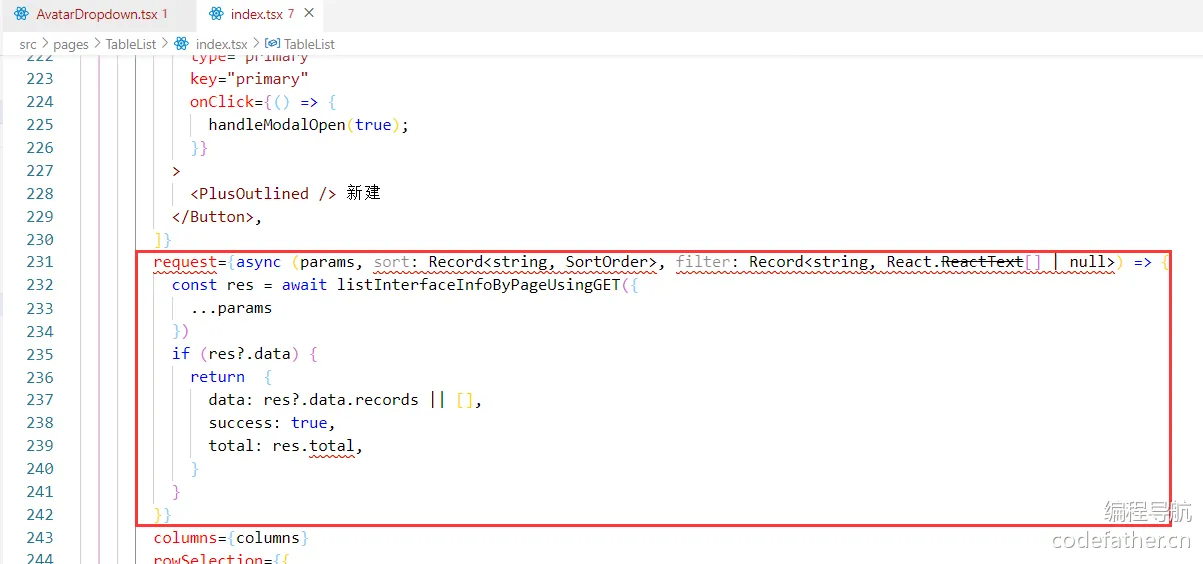
Task: Click line number 237 in the gutter
Action: 40,399
